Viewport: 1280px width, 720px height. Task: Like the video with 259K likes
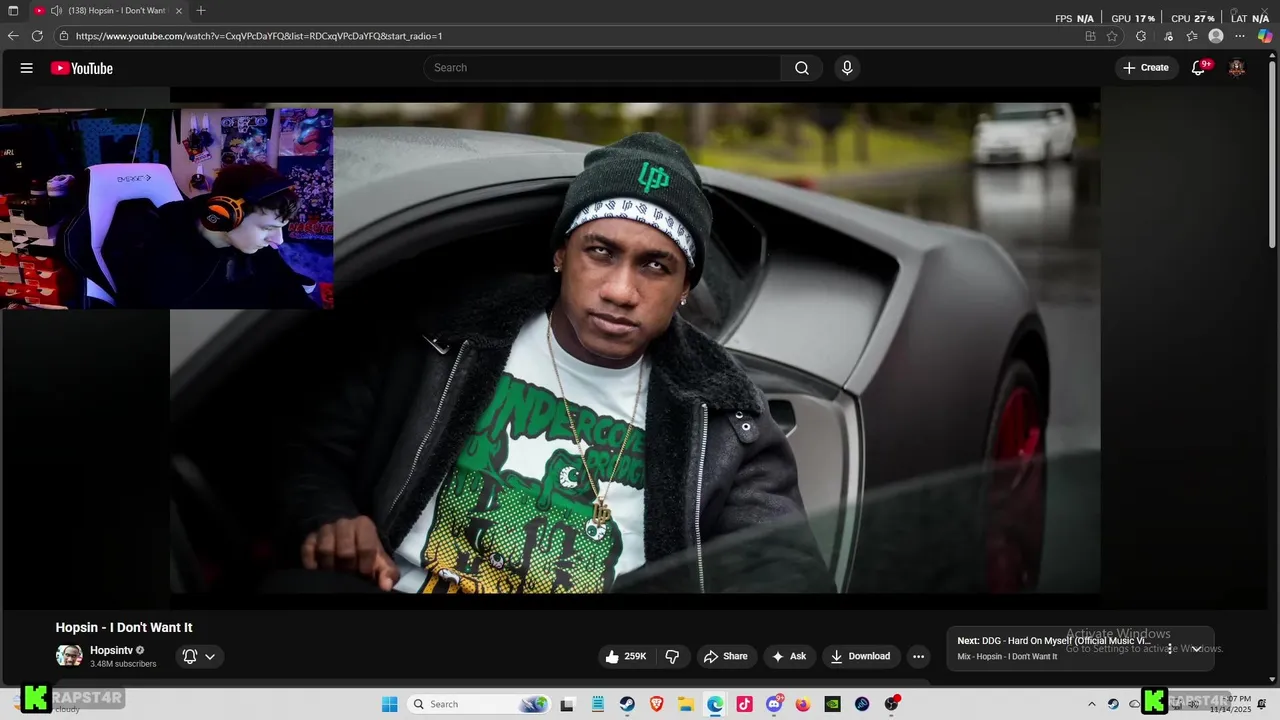[625, 656]
